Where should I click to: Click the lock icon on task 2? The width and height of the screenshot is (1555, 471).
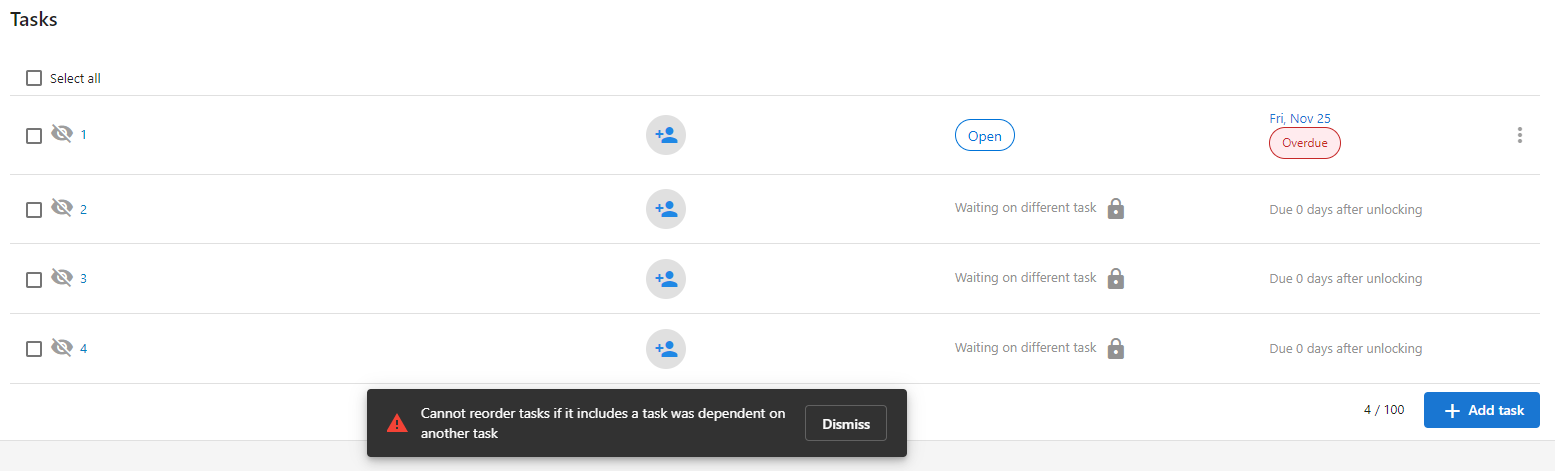pos(1117,209)
